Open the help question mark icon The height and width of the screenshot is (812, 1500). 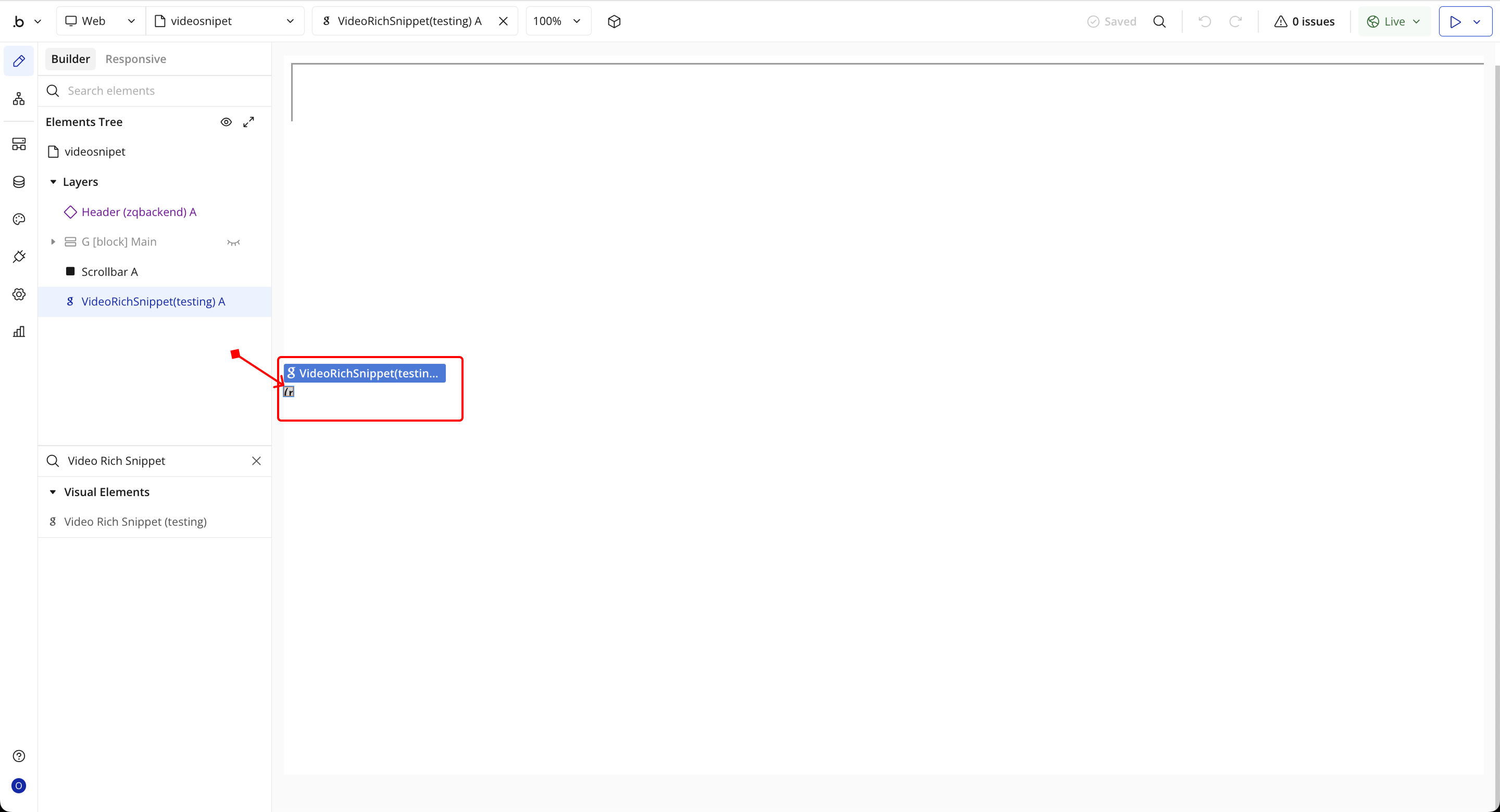[19, 756]
